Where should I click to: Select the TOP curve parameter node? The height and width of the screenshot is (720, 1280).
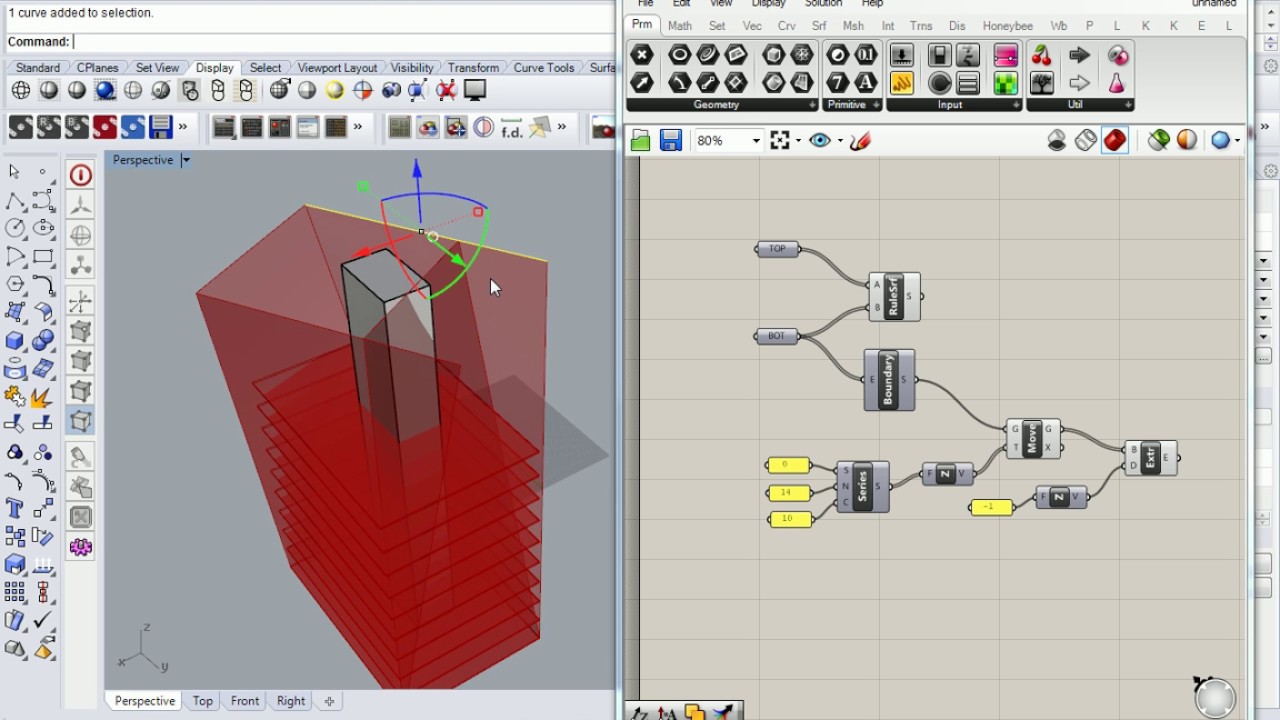pos(778,249)
